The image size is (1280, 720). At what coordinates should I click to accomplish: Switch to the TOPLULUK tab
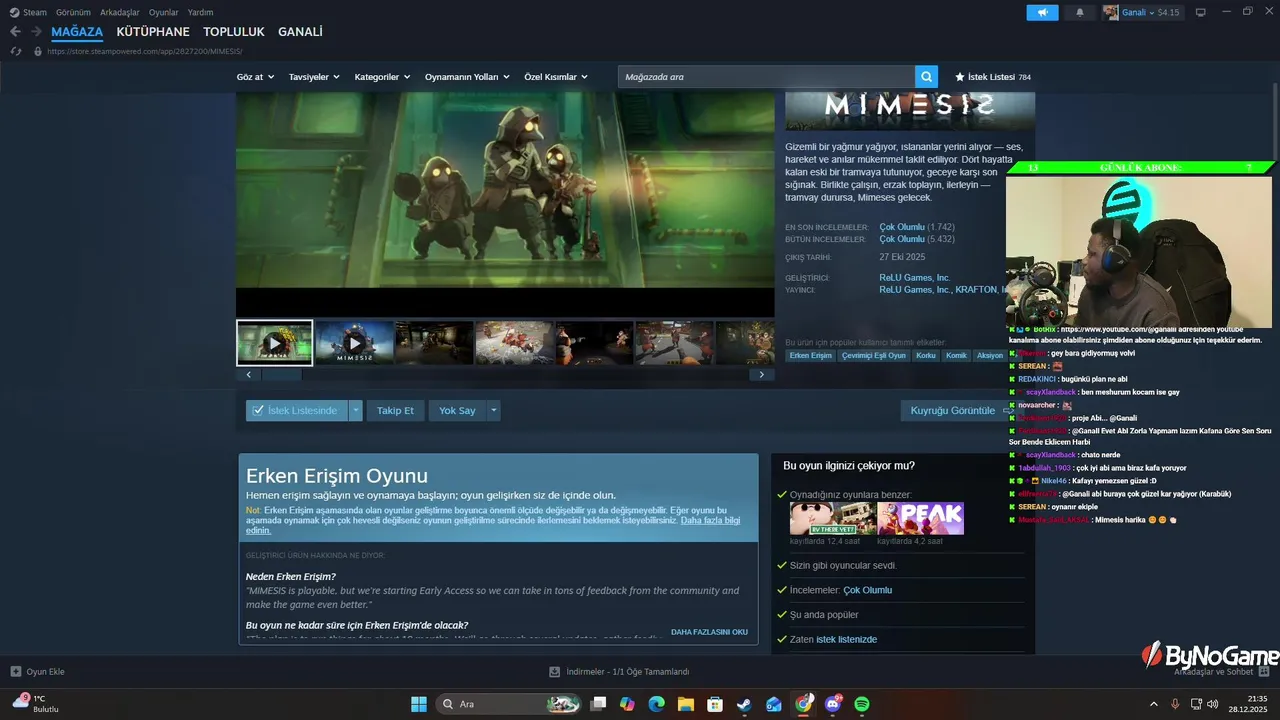pos(234,32)
